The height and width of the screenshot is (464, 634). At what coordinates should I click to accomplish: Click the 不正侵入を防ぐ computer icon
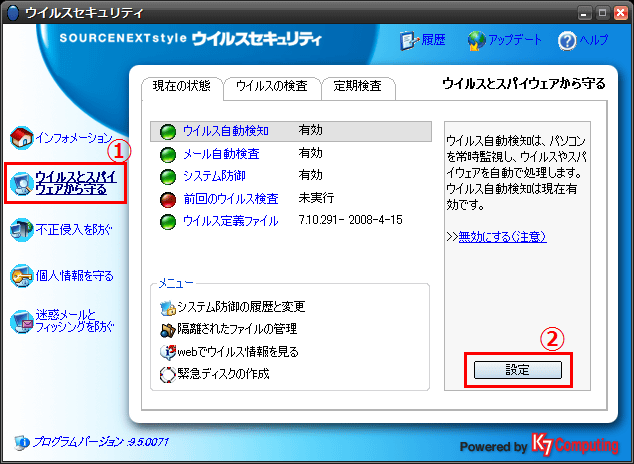21,230
